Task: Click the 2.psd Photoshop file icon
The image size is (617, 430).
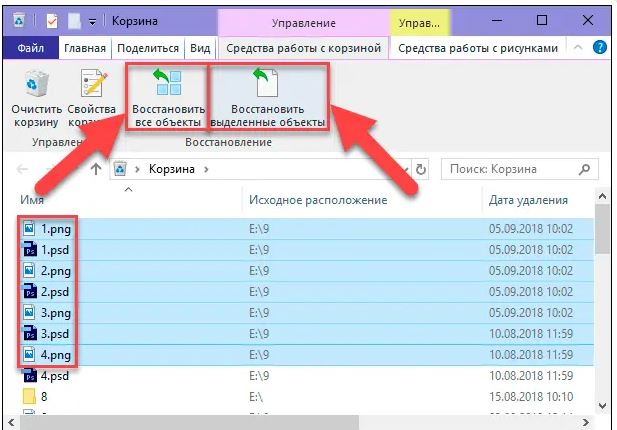Action: point(30,292)
